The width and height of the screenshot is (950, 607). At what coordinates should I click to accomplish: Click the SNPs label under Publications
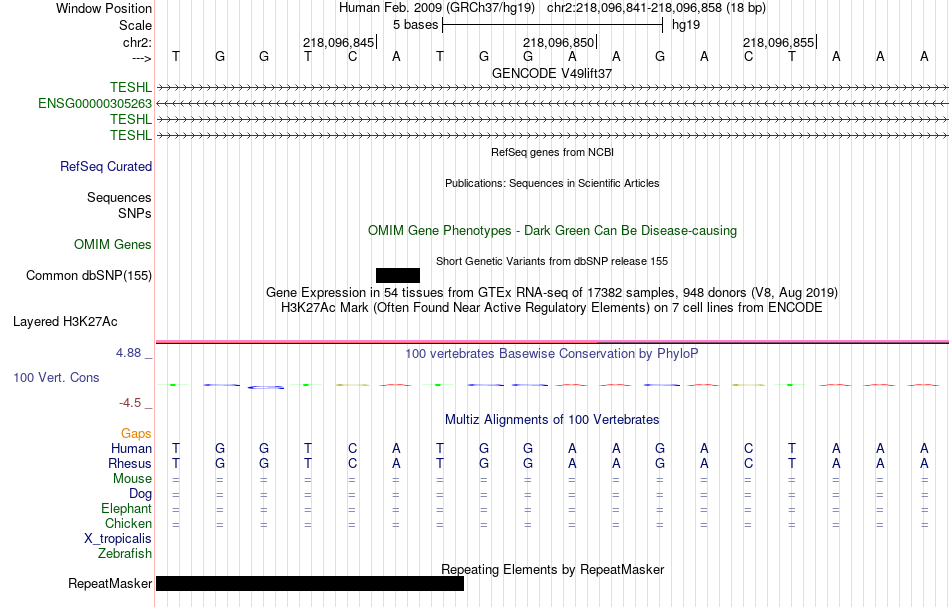135,213
